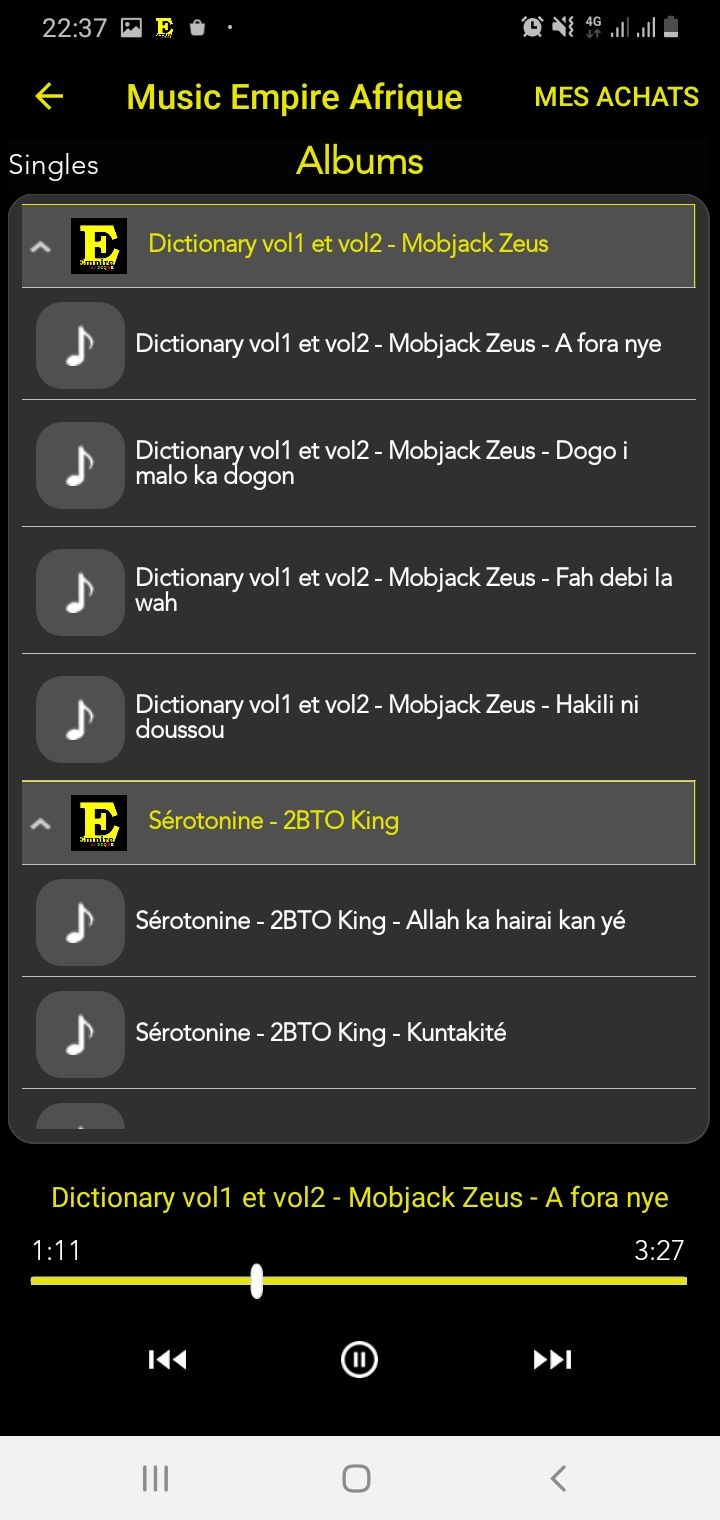Viewport: 720px width, 1520px height.
Task: Skip to the next track
Action: pos(552,1359)
